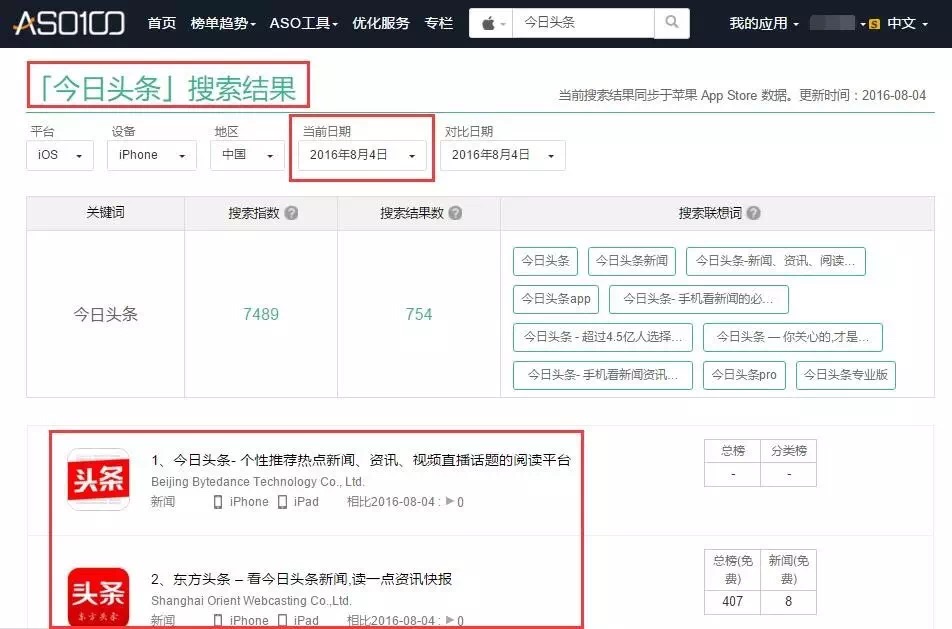The width and height of the screenshot is (952, 629).
Task: Open the 东方头条 result title link
Action: [302, 579]
